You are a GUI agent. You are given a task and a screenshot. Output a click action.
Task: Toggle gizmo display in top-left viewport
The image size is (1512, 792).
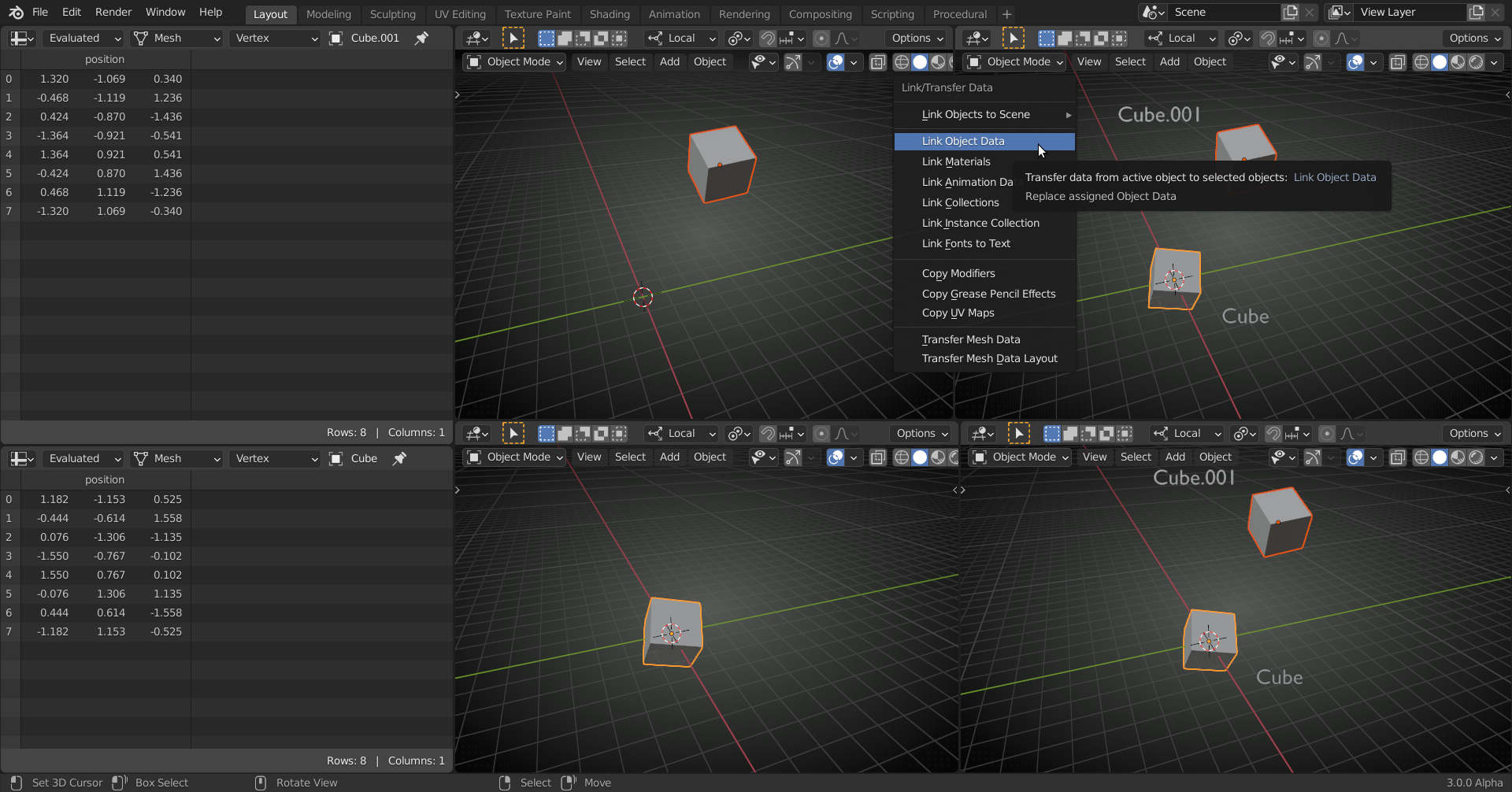793,61
